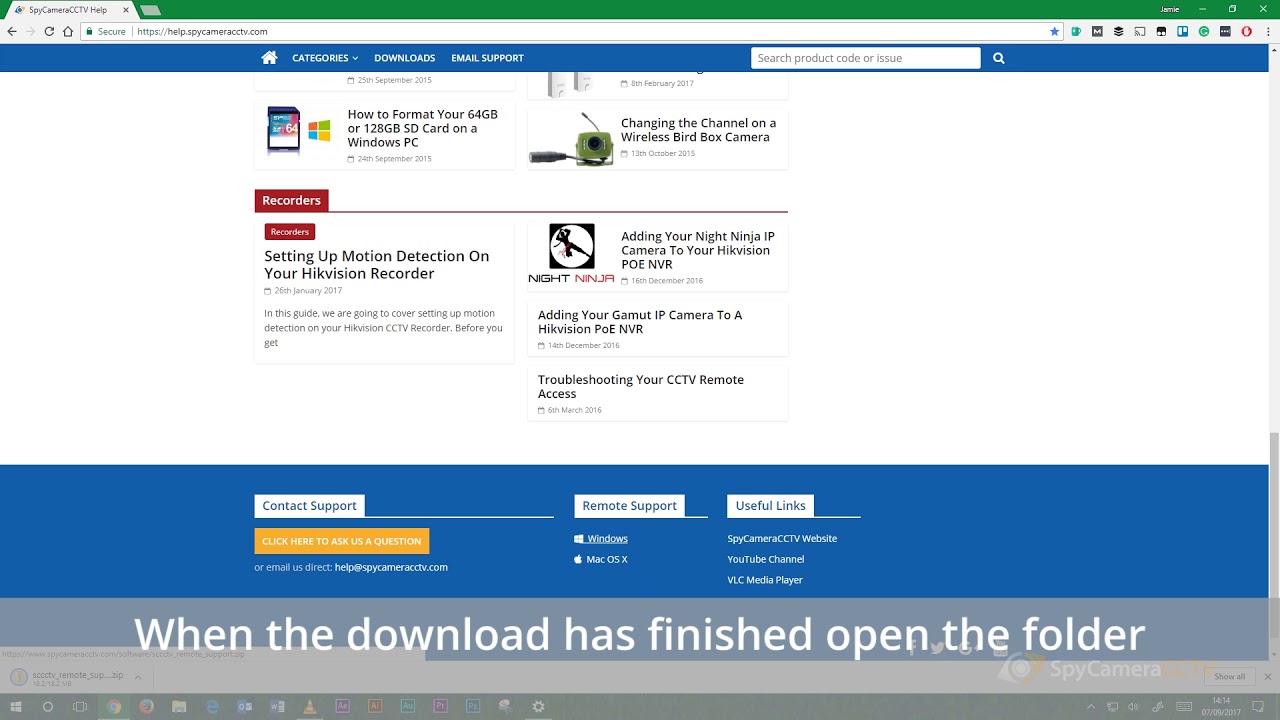Bookmark page with the star icon
The width and height of the screenshot is (1280, 720).
coord(1054,31)
